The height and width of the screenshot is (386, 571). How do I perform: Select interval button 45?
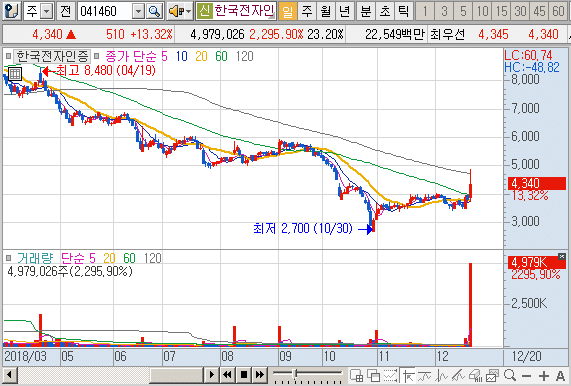coord(540,11)
